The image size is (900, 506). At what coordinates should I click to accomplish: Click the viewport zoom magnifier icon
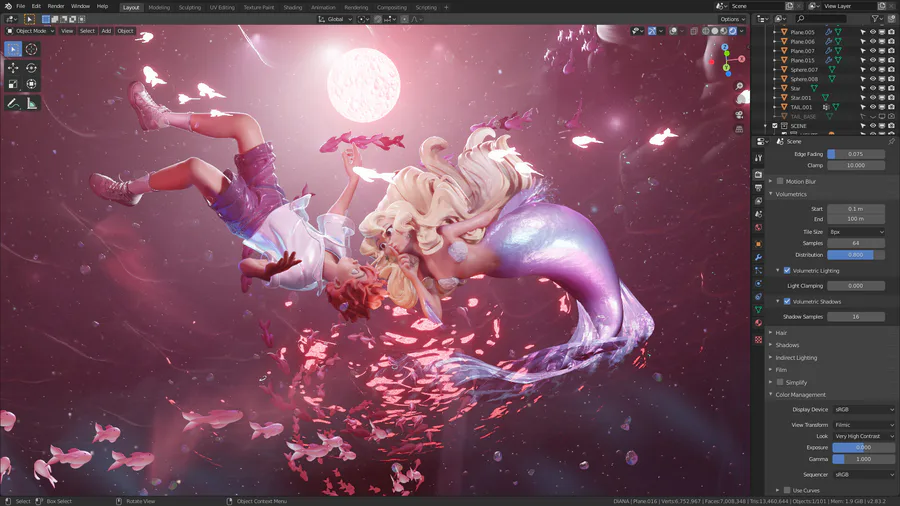pos(739,86)
